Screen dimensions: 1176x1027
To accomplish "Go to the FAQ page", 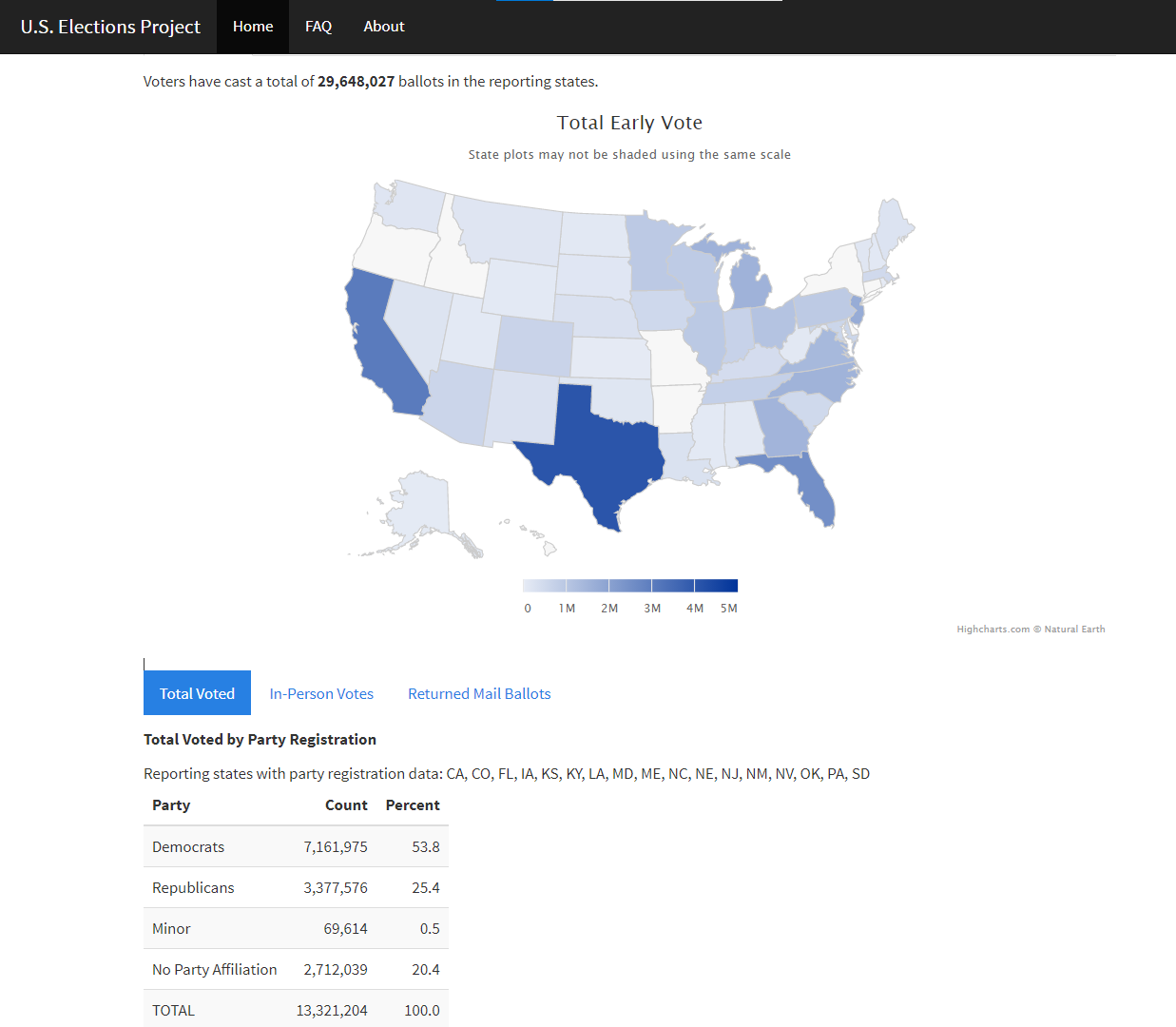I will click(x=318, y=27).
